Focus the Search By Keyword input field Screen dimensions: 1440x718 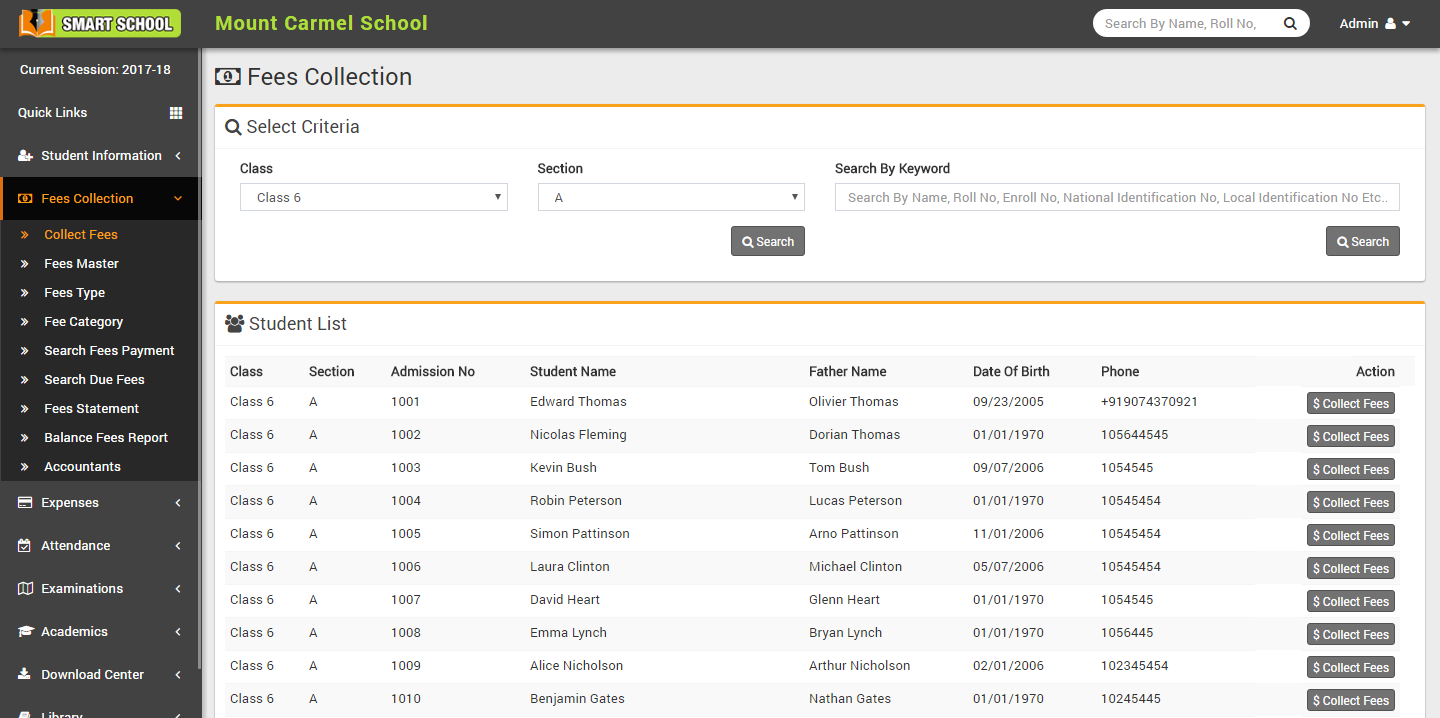tap(1116, 198)
